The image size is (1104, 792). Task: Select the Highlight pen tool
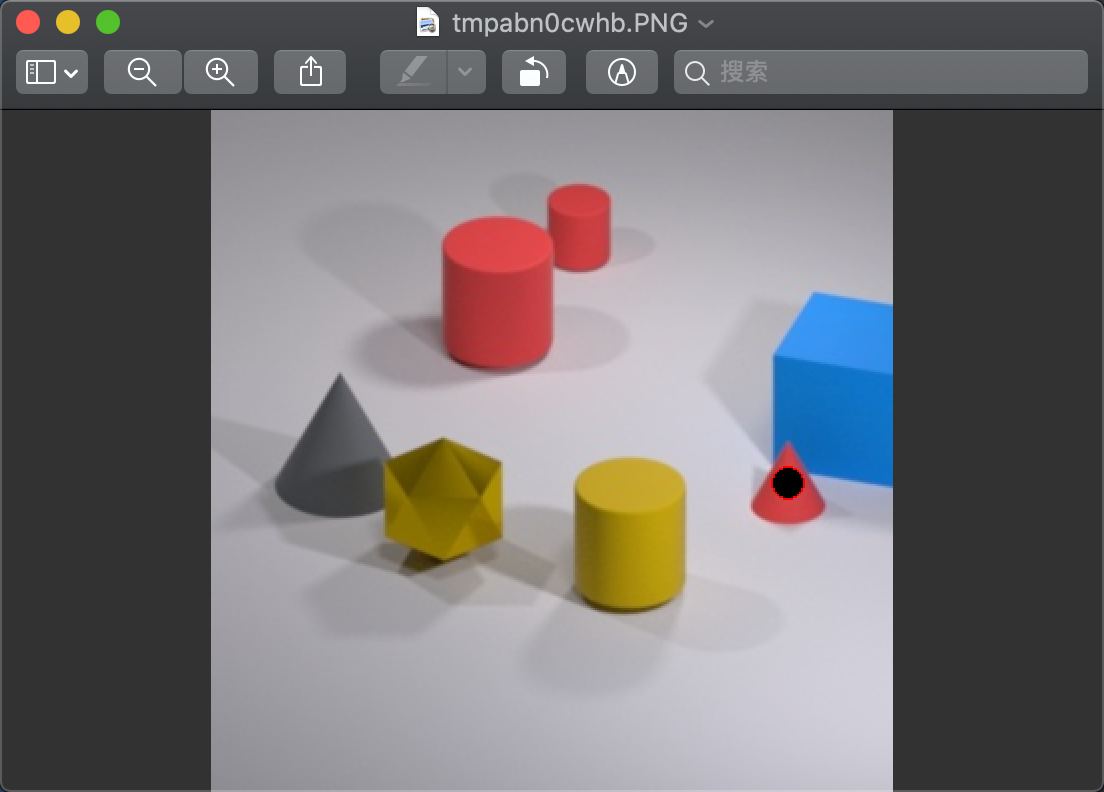click(413, 72)
